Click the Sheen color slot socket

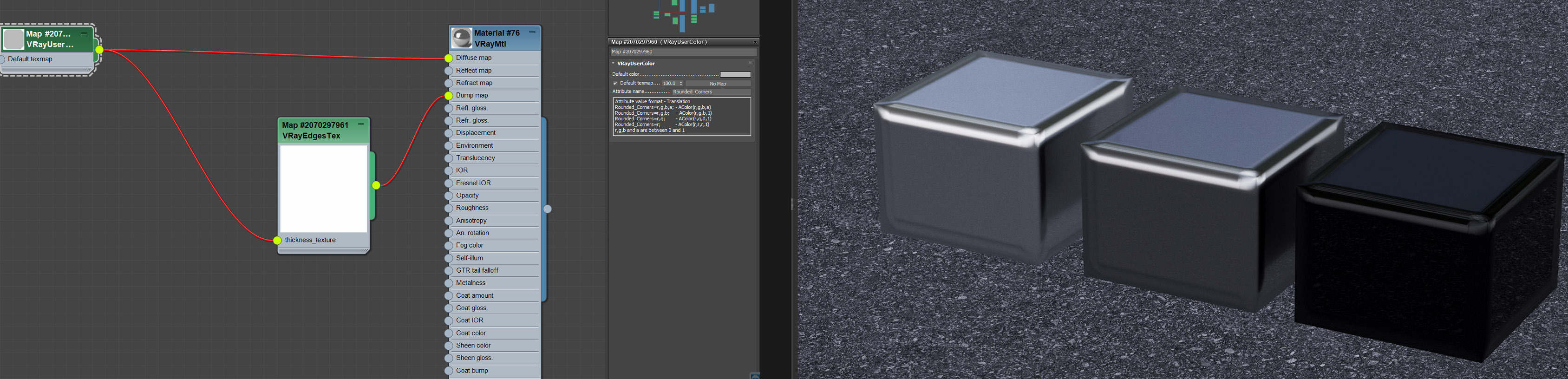pos(449,346)
